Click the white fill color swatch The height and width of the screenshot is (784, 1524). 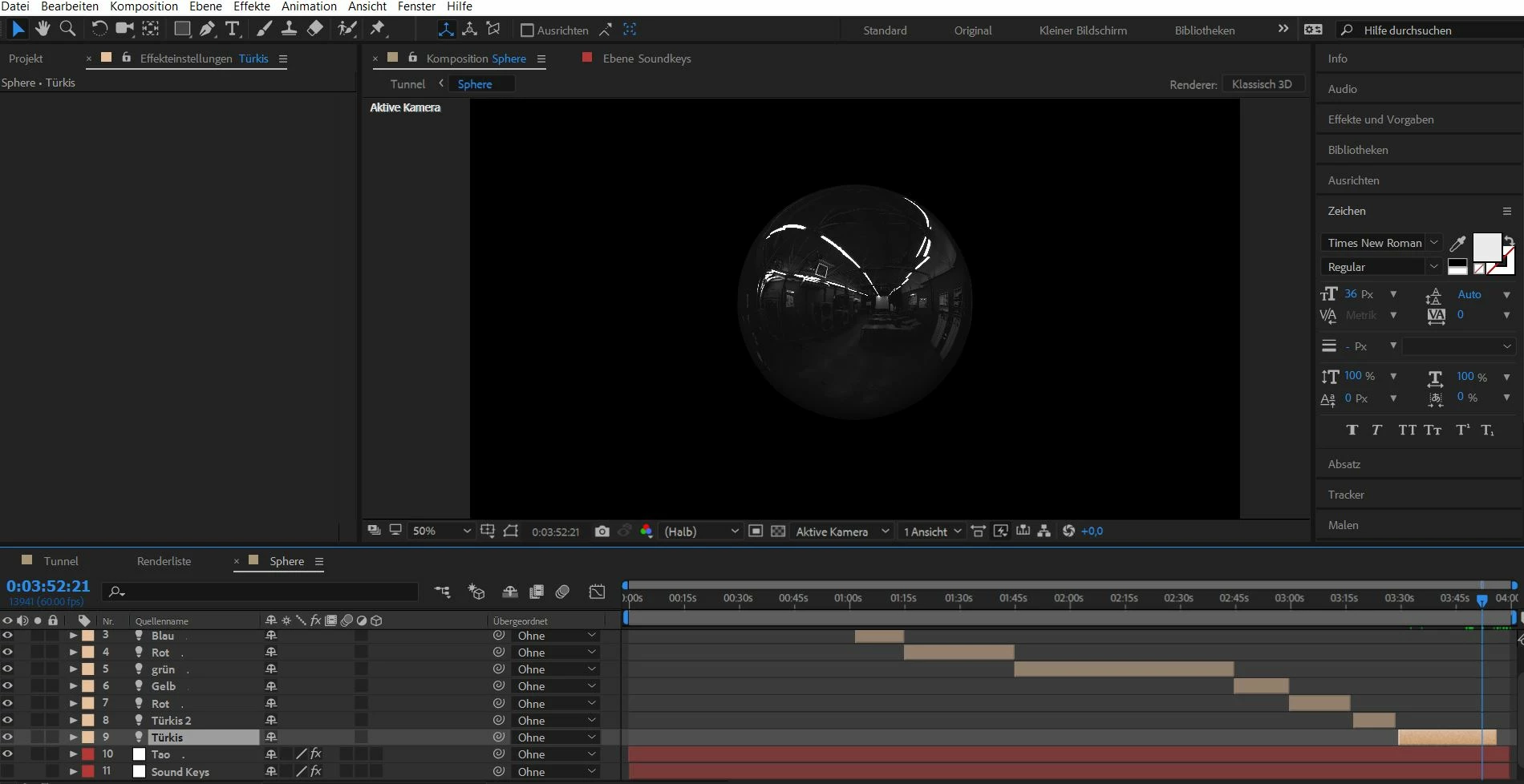point(1486,248)
